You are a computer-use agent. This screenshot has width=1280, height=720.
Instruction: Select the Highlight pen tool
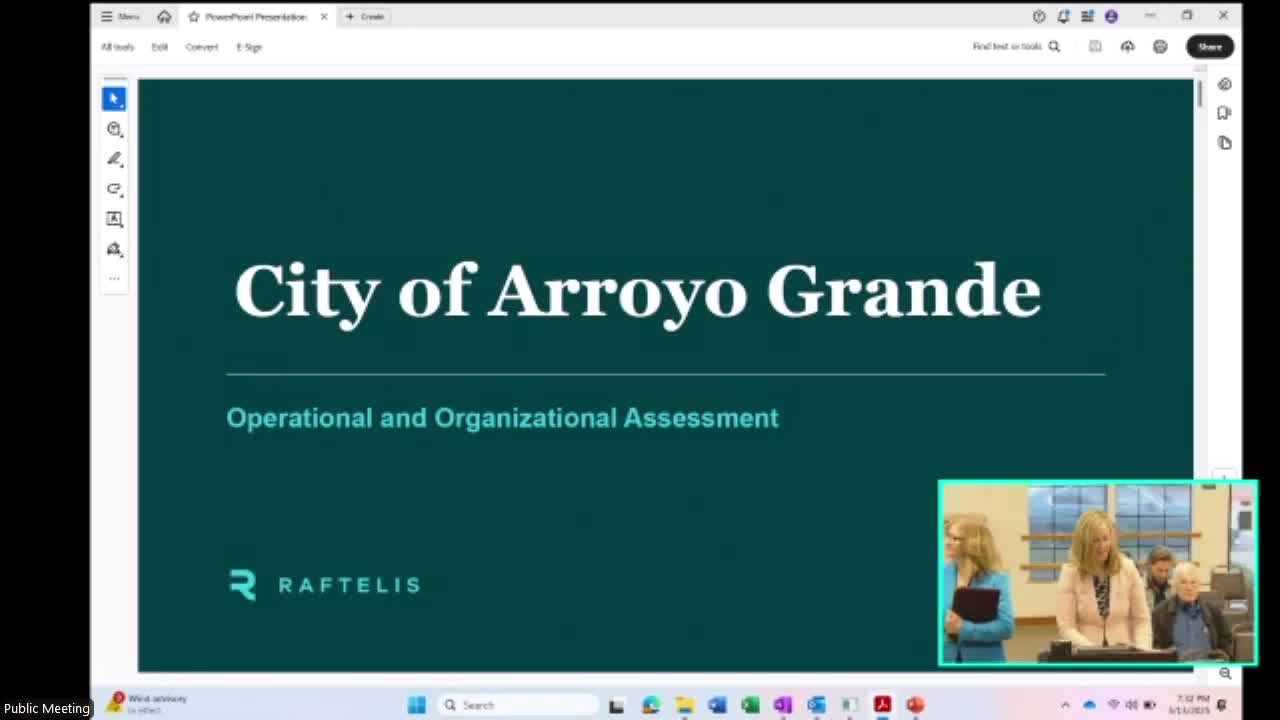114,159
